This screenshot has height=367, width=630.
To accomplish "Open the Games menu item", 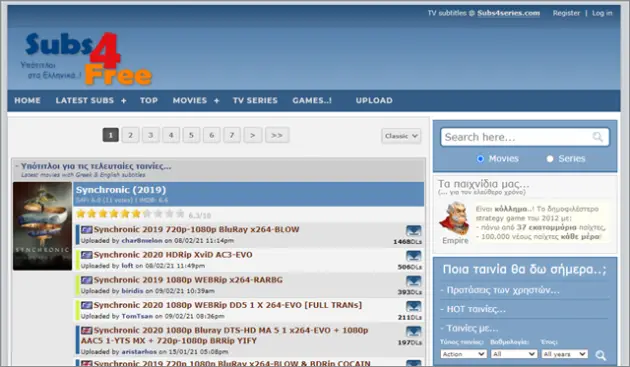I will (312, 100).
